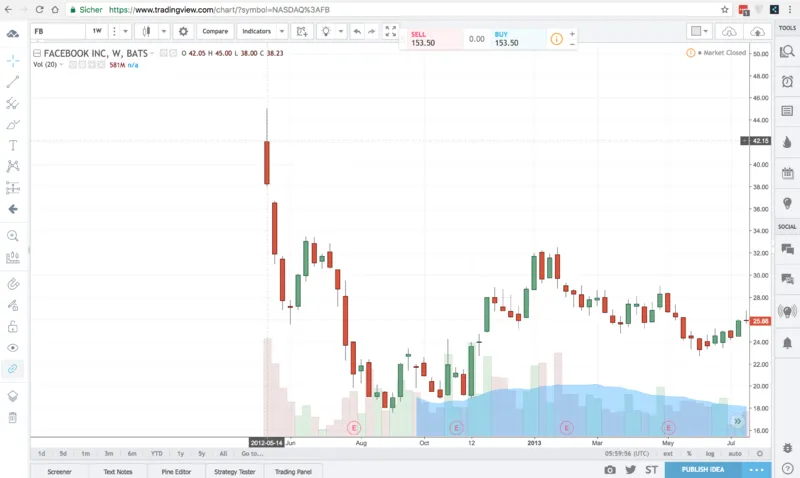Open the hotlists flame icon
The height and width of the screenshot is (478, 800).
(787, 141)
